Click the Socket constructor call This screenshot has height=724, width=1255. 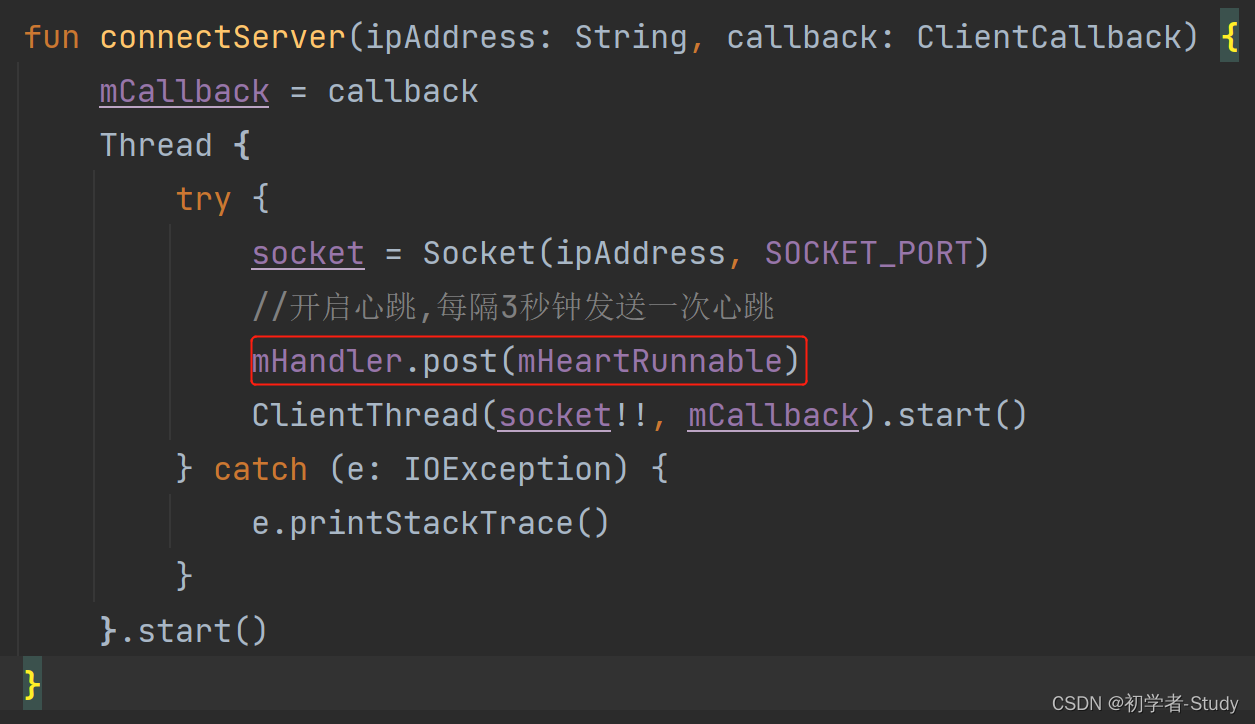(479, 254)
